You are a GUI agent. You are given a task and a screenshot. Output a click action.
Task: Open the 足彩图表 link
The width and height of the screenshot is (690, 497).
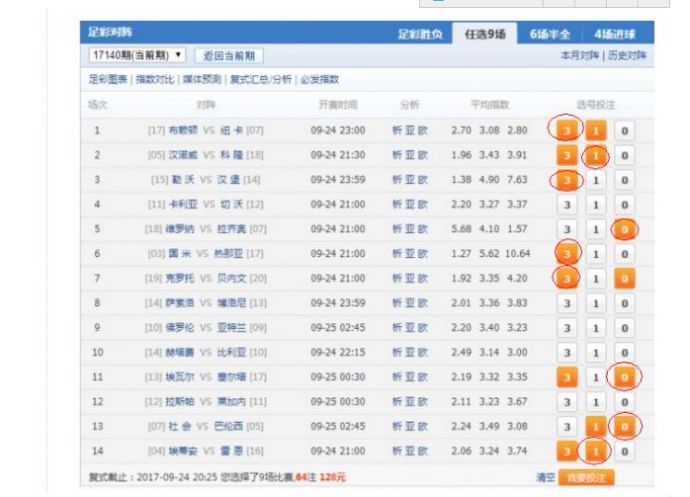(108, 79)
